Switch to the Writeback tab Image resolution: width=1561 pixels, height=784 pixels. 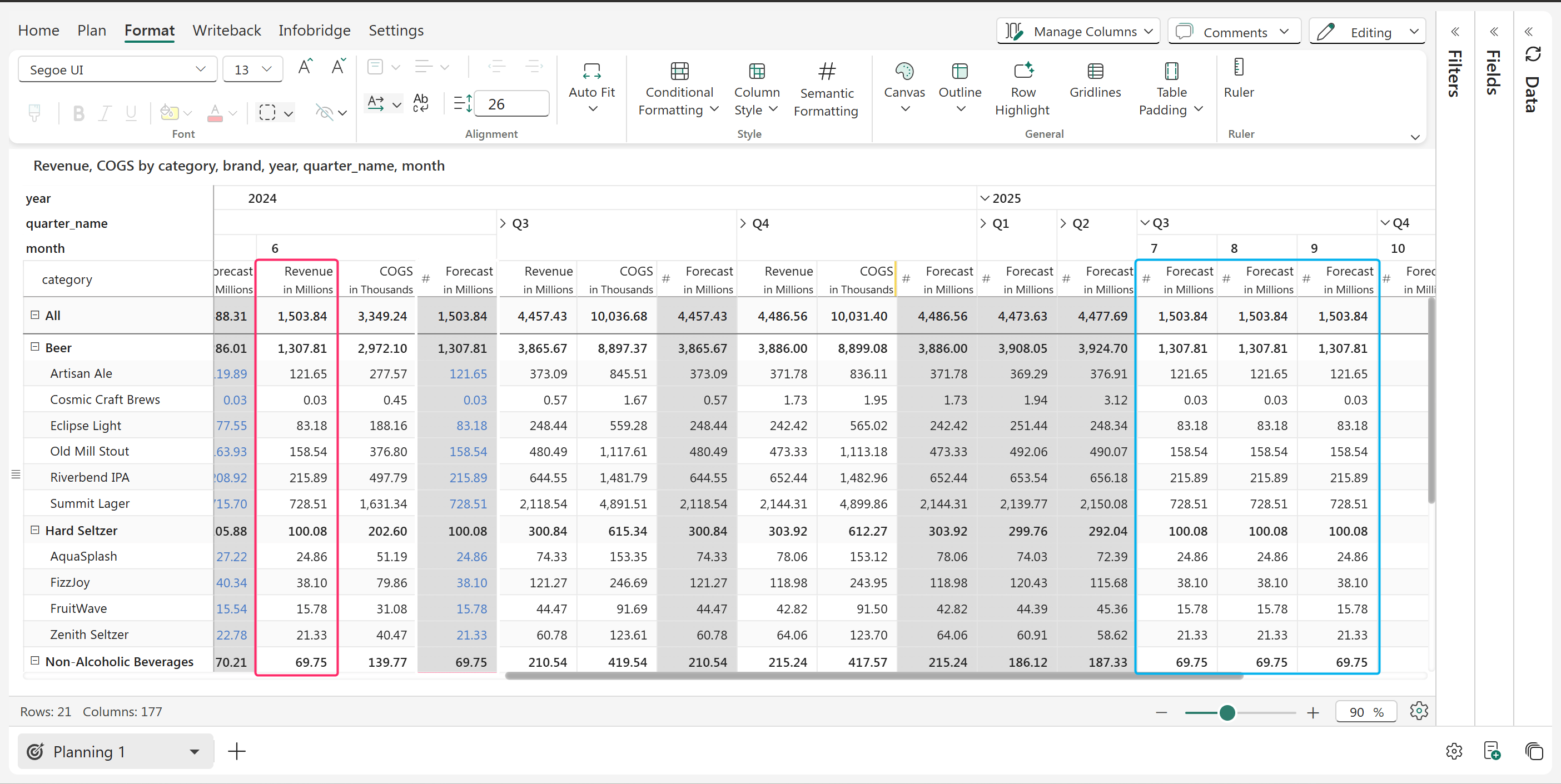227,31
